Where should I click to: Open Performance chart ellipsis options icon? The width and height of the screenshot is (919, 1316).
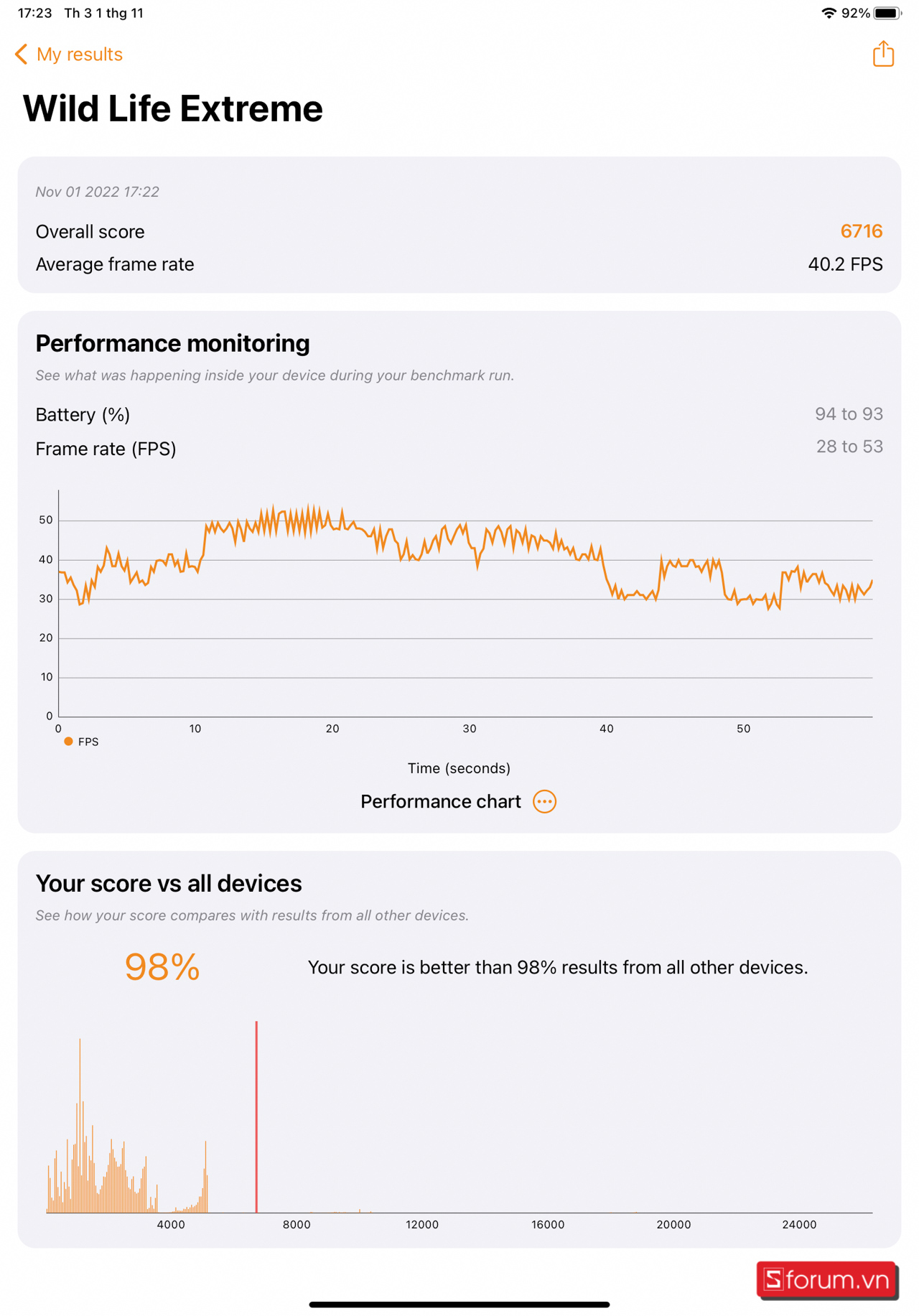(x=544, y=801)
